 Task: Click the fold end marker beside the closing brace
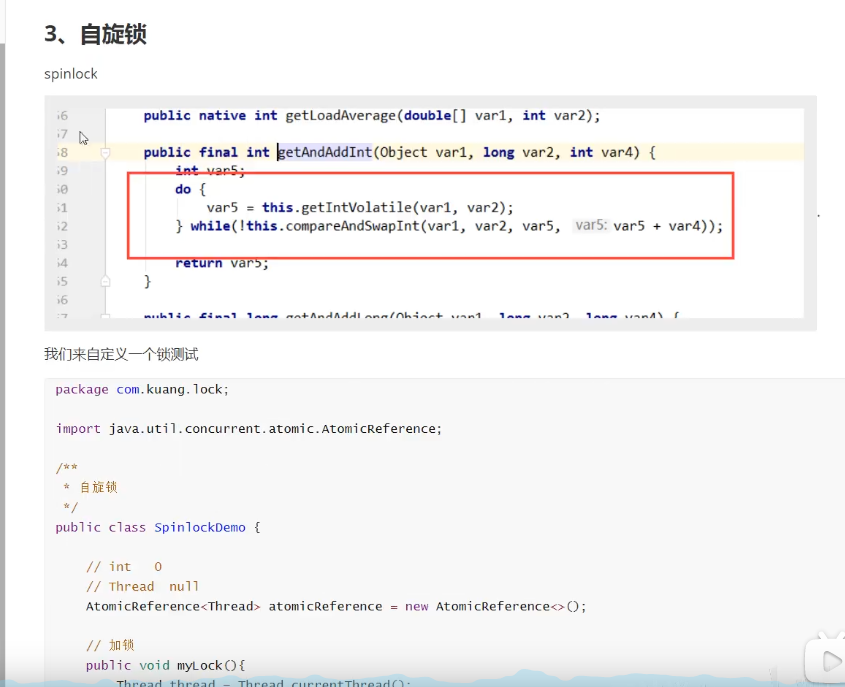coord(106,281)
